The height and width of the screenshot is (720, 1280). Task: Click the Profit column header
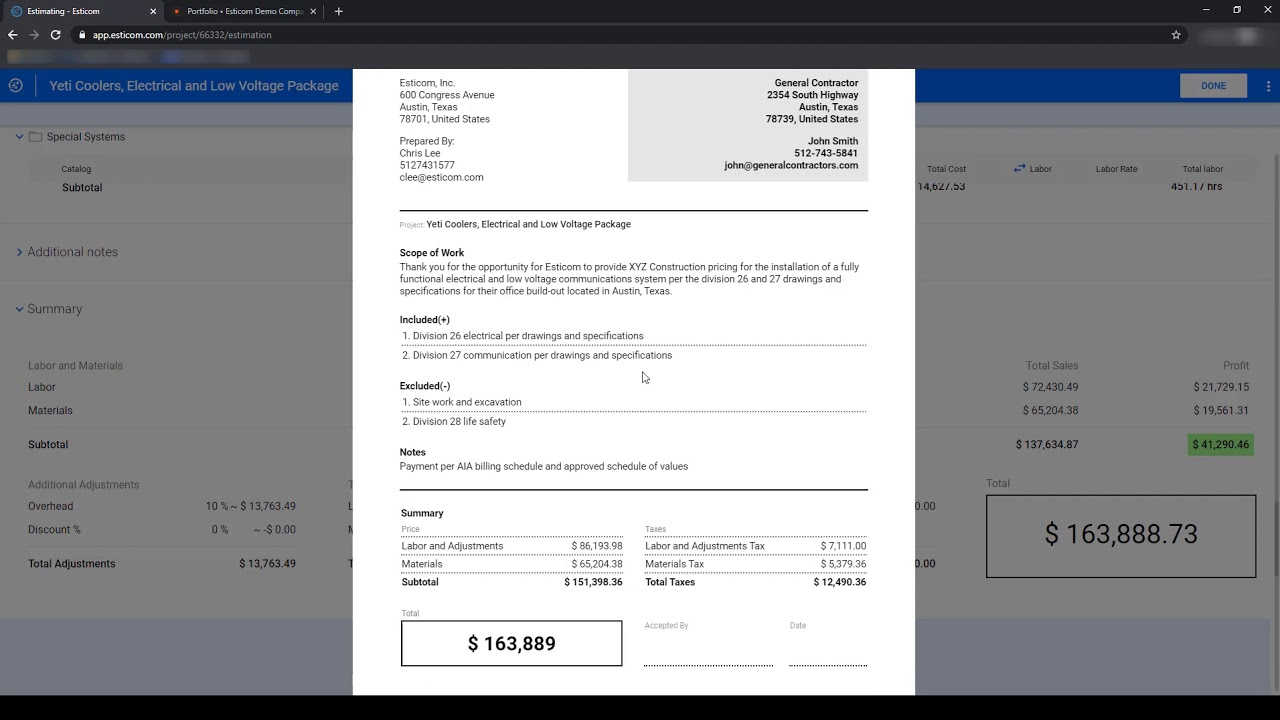1236,366
